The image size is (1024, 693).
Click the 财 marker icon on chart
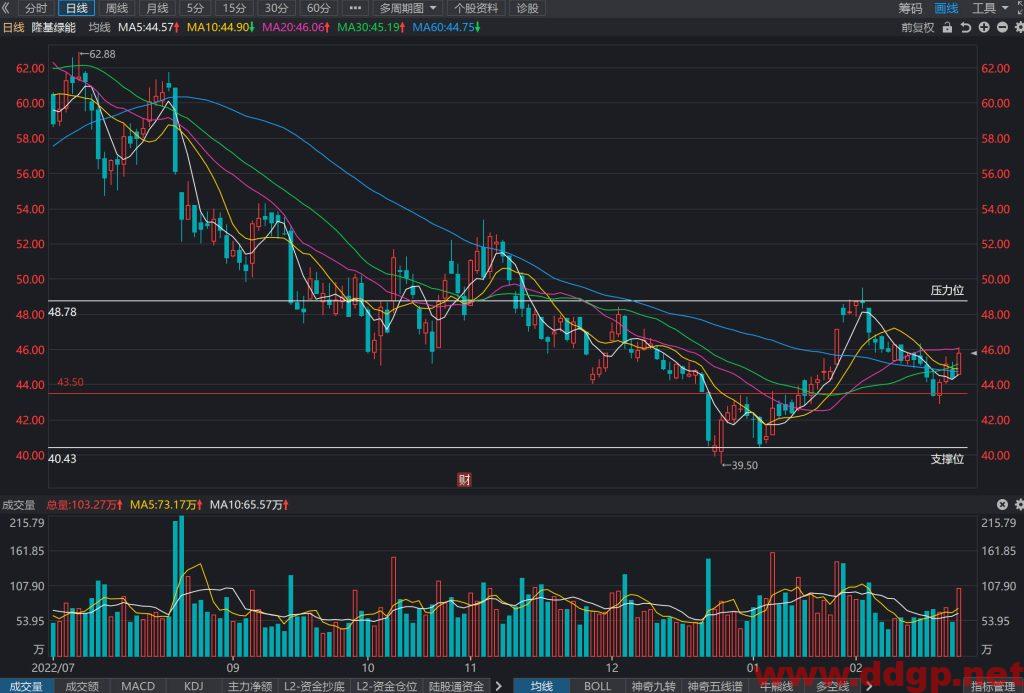point(464,480)
